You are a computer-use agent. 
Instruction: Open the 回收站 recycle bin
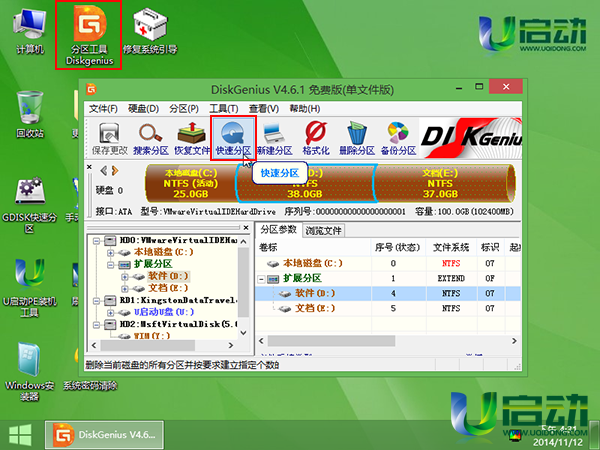click(30, 114)
